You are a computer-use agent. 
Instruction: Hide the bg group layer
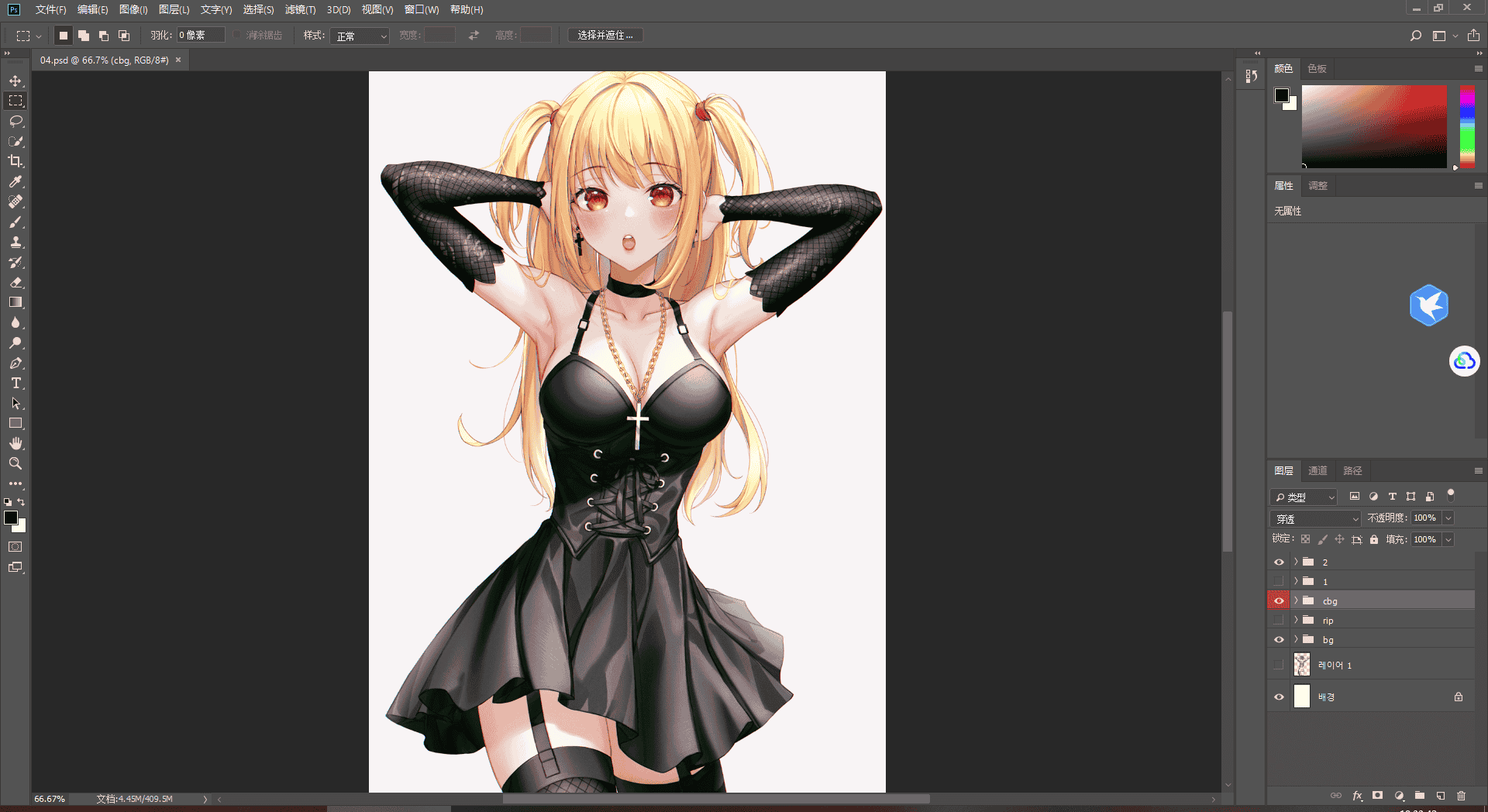coord(1279,639)
